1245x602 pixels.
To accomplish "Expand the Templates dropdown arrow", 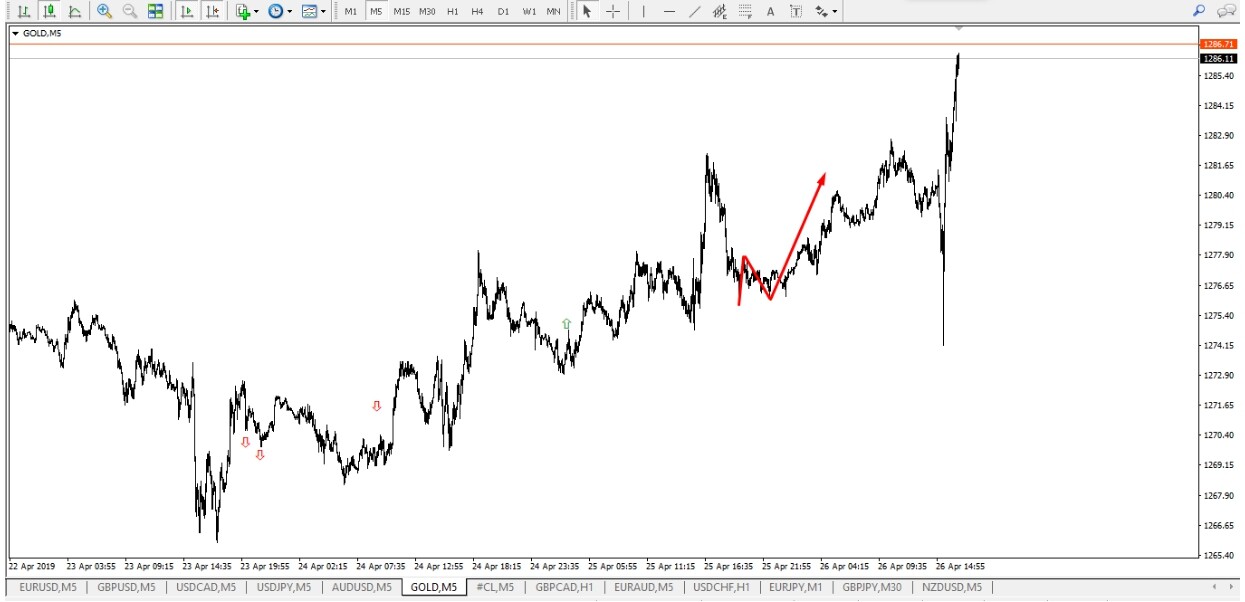I will tap(323, 12).
